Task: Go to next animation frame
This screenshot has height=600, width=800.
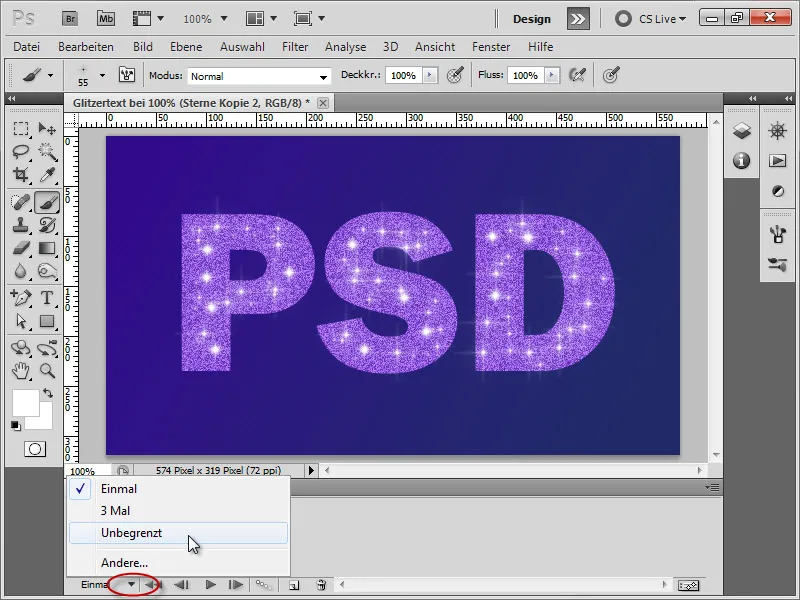Action: click(235, 585)
